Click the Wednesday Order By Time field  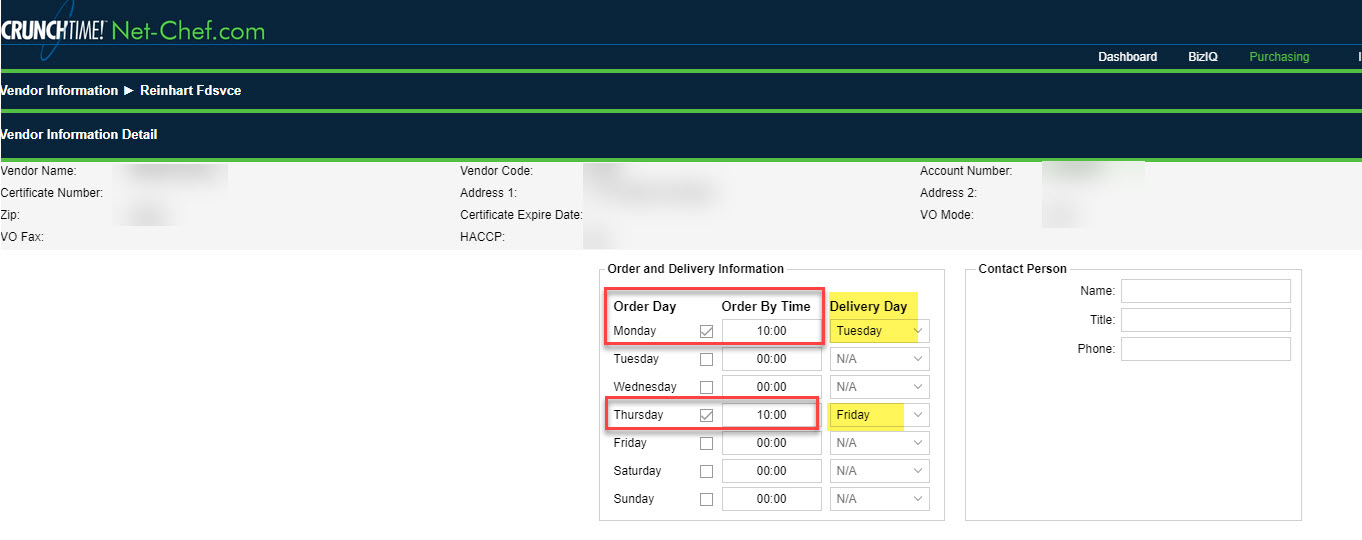click(771, 387)
